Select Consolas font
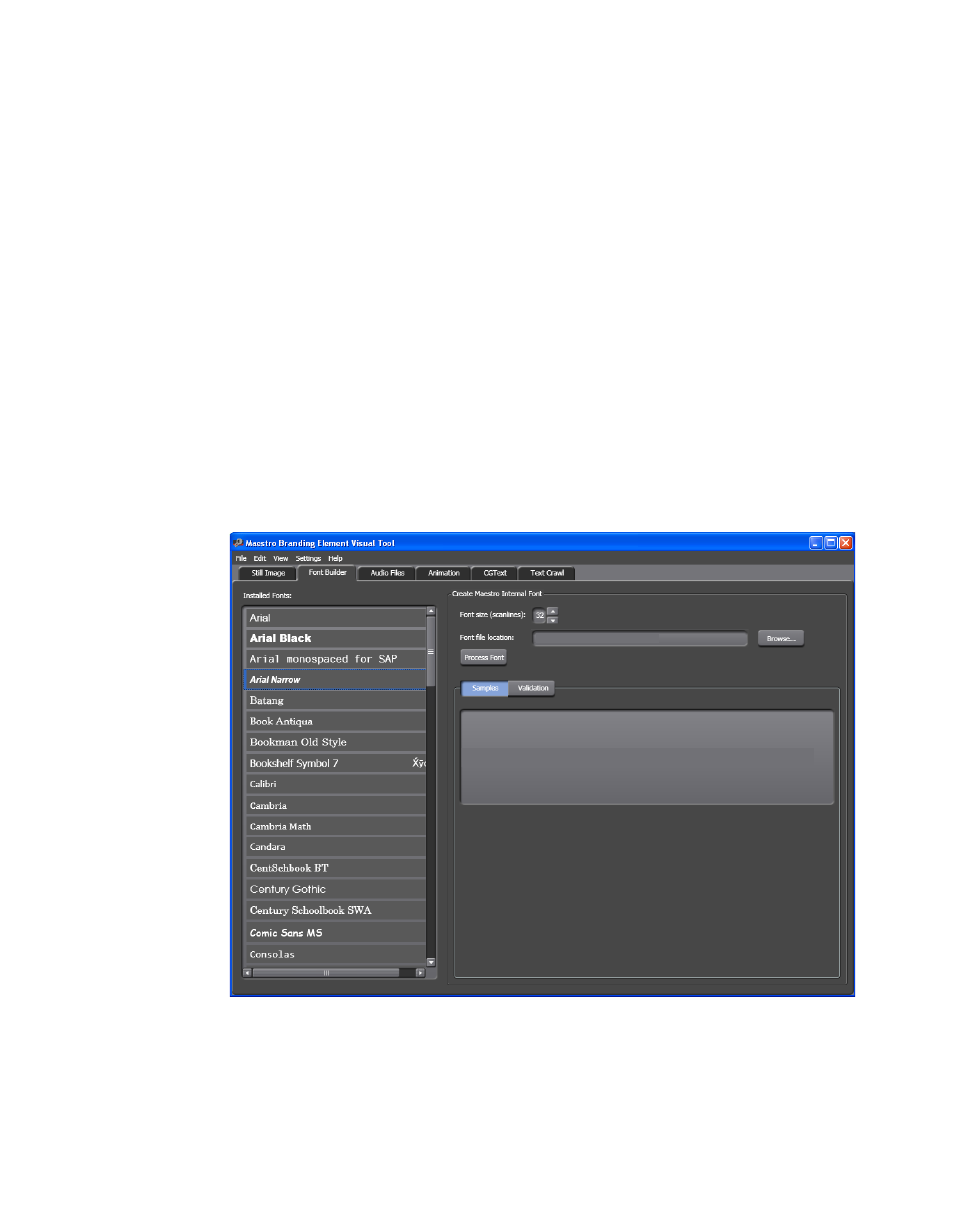This screenshot has width=954, height=1227. (x=335, y=955)
